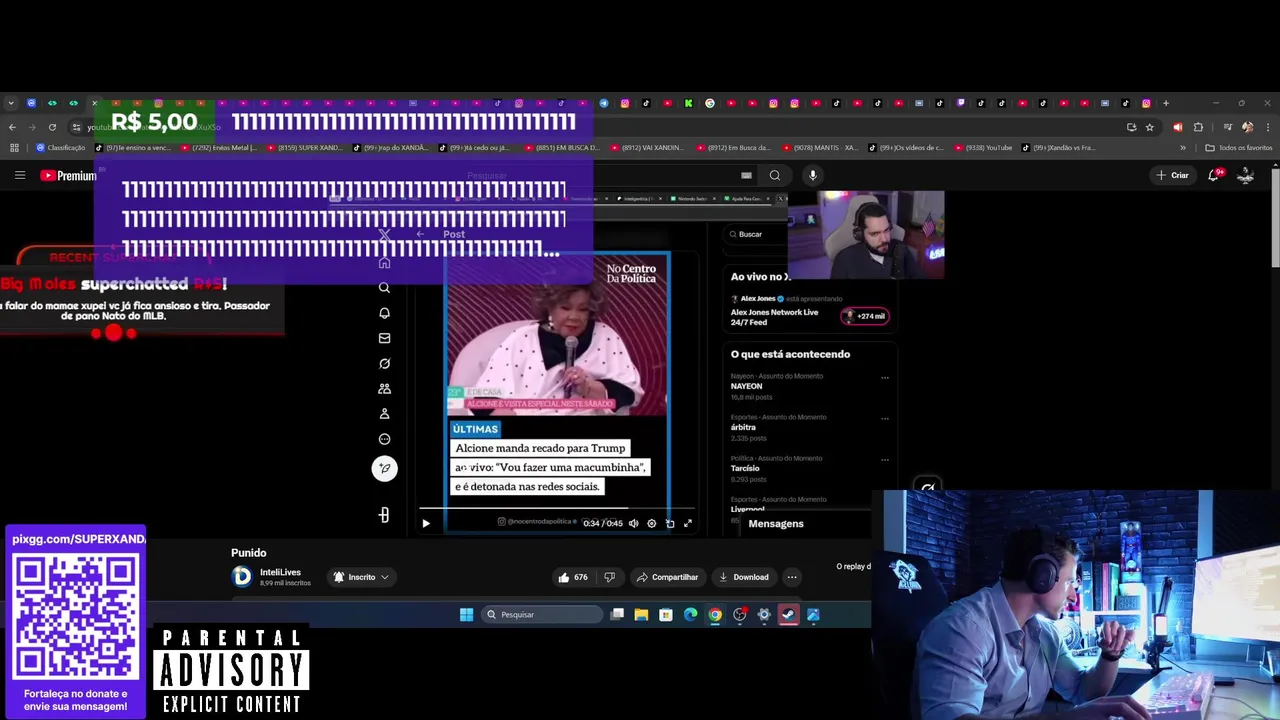Open X Communities icon in sidebar
This screenshot has height=720, width=1280.
coord(384,389)
